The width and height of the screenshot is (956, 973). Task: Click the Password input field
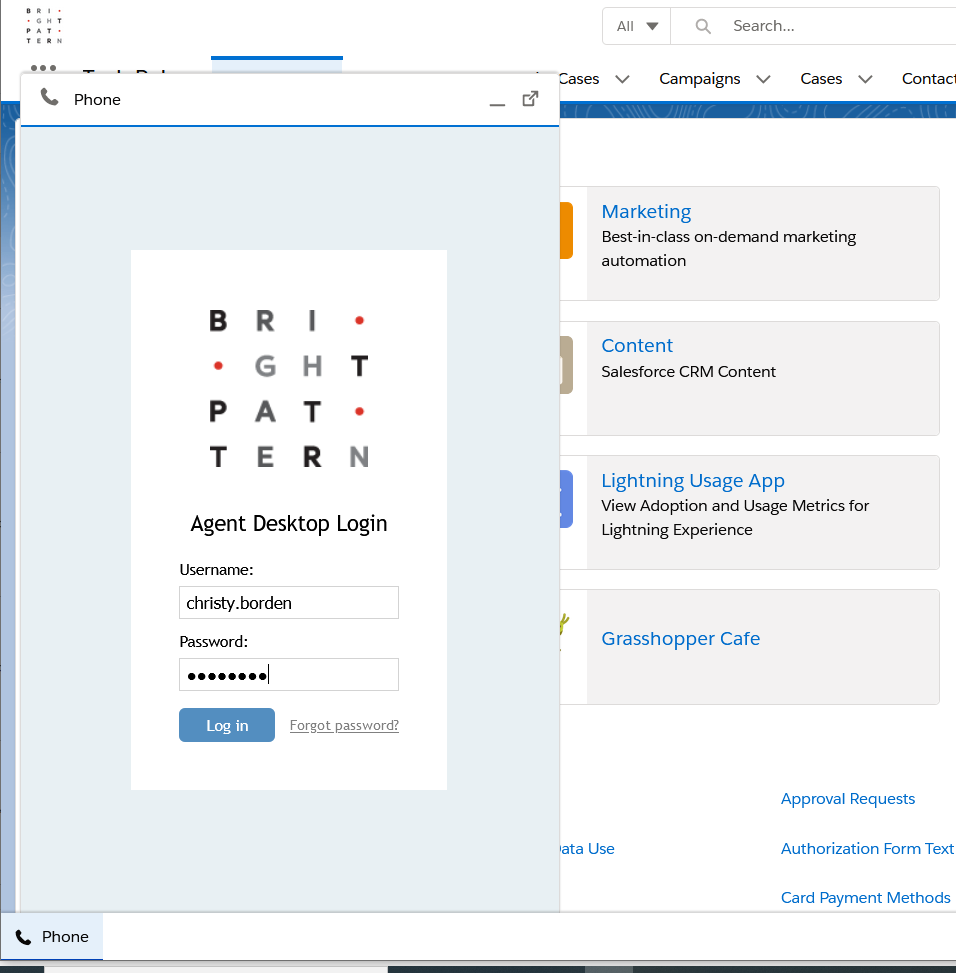pos(289,675)
